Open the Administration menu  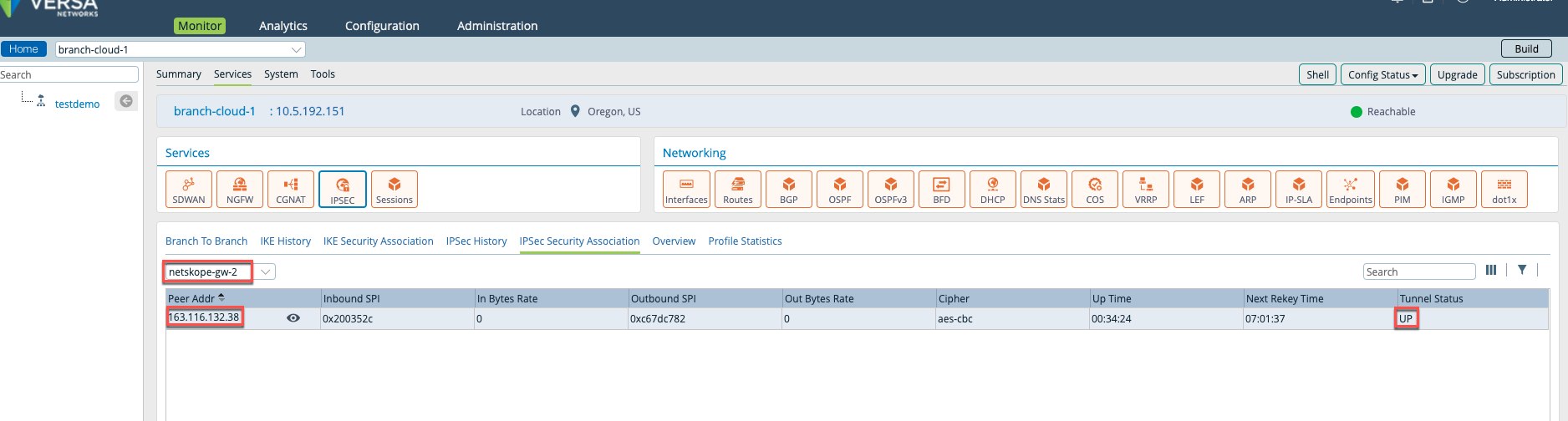[497, 26]
